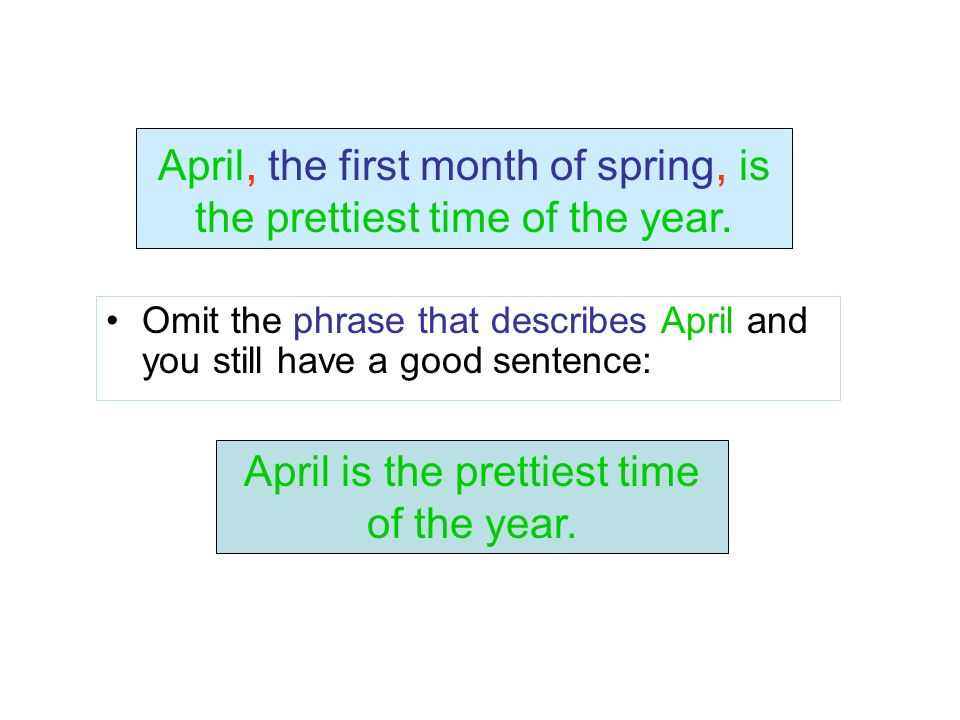
Task: Click the first red comma after April
Action: 251,178
